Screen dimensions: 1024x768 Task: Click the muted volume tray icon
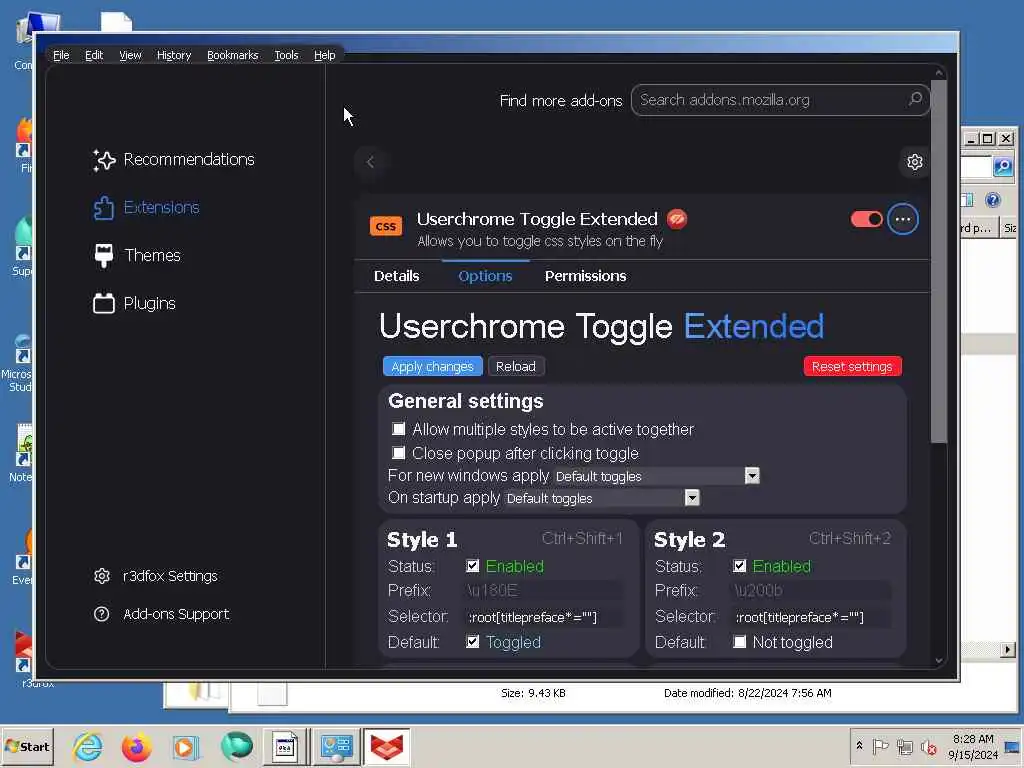928,746
